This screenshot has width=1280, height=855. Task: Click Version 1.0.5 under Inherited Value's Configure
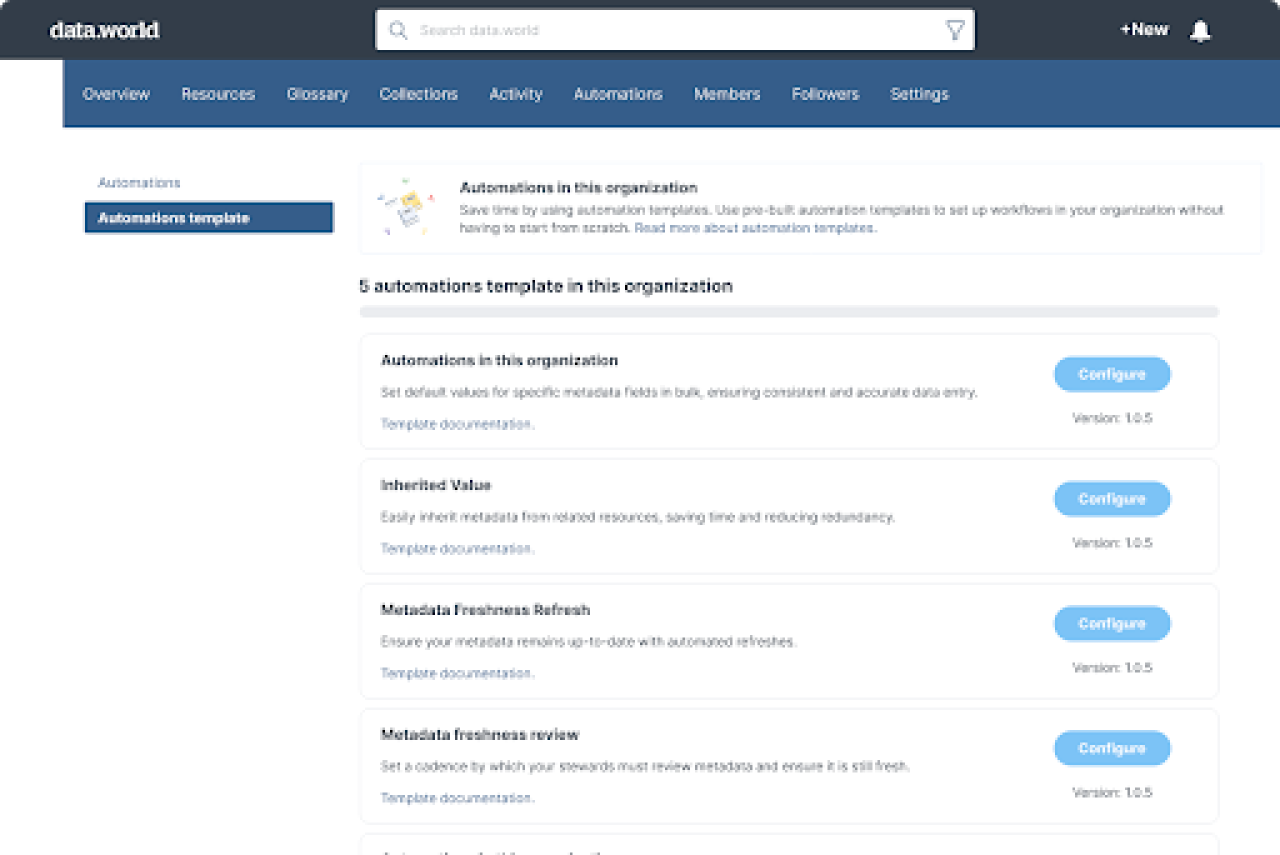(x=1112, y=543)
